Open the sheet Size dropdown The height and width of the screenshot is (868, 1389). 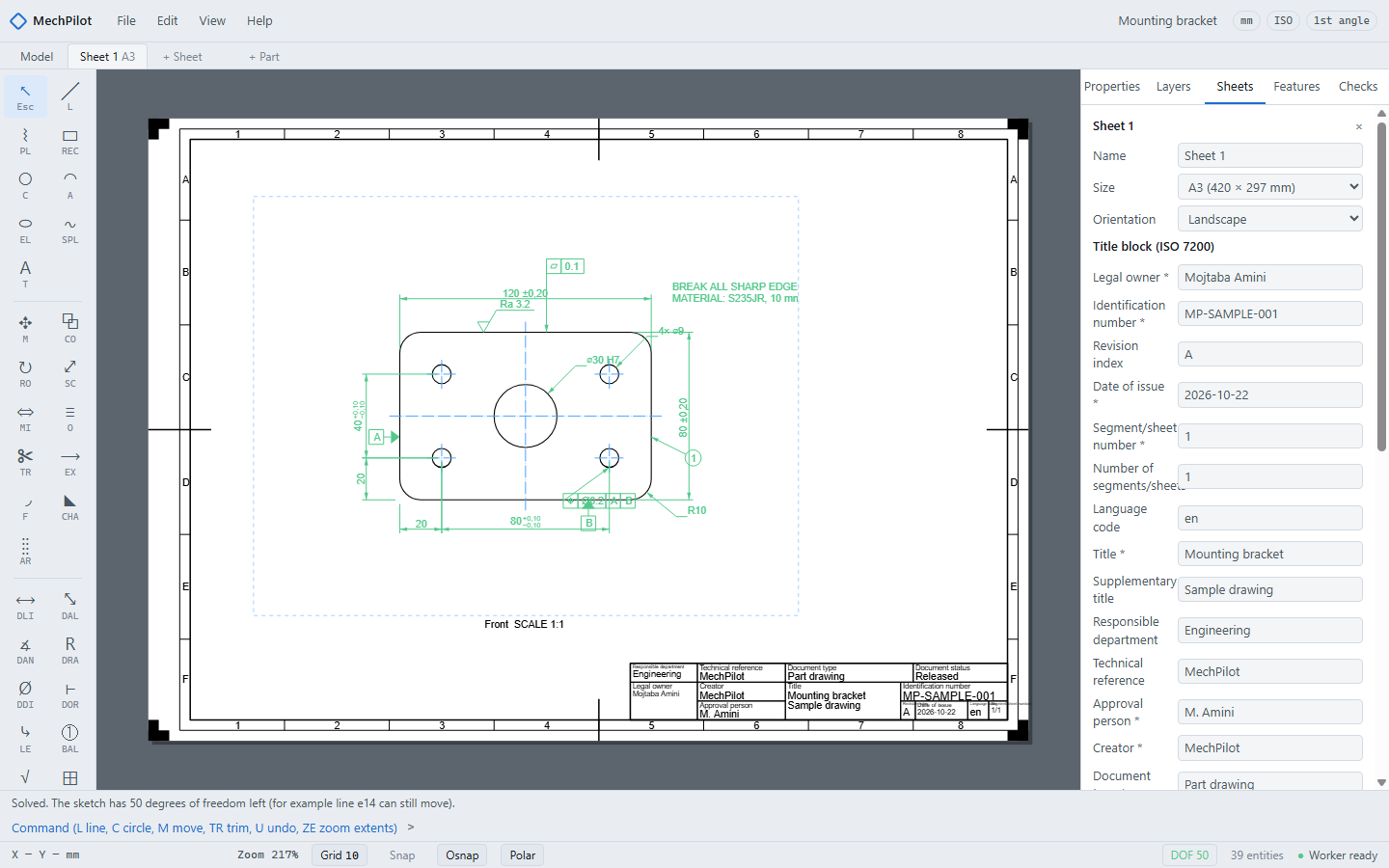click(x=1270, y=187)
